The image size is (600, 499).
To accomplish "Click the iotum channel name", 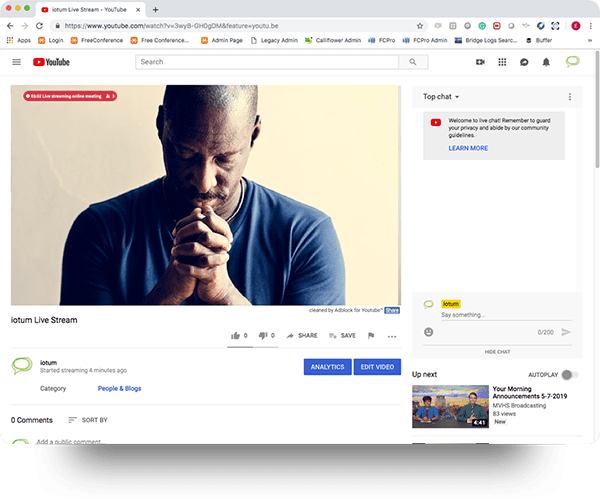I will 48,362.
